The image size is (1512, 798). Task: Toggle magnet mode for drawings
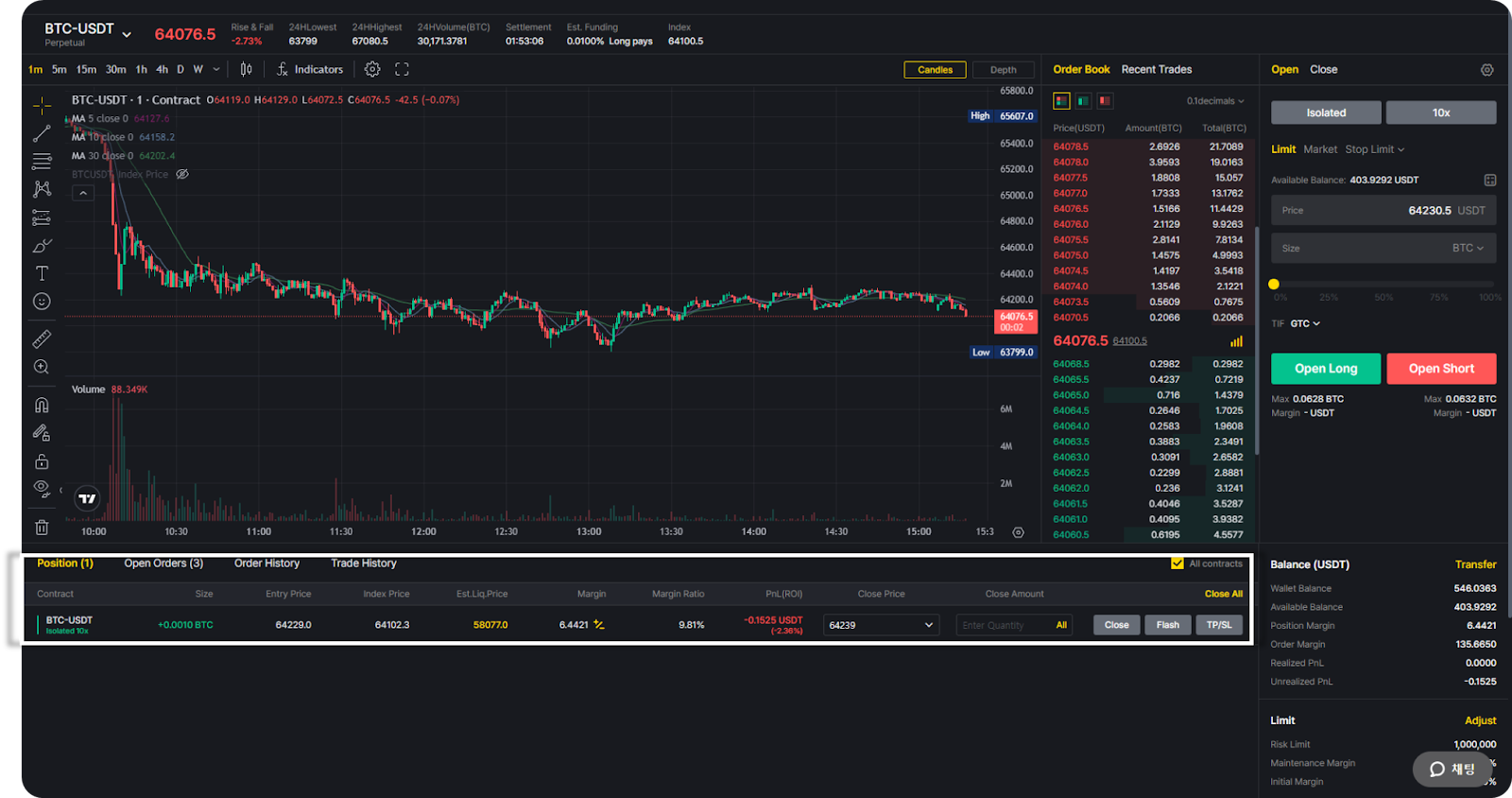click(42, 405)
